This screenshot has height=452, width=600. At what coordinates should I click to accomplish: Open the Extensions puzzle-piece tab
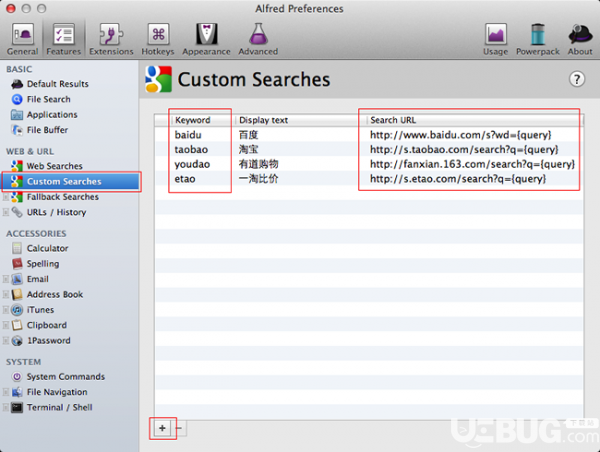coord(111,39)
